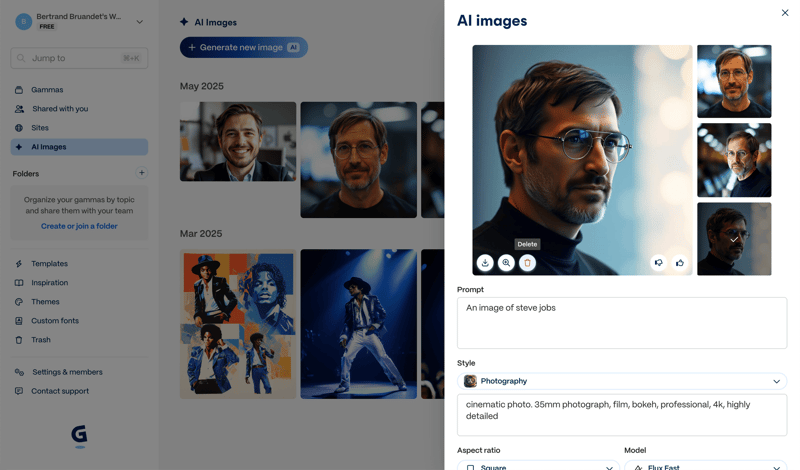Expand the workspace switcher chevron
This screenshot has width=800, height=470.
tap(139, 21)
